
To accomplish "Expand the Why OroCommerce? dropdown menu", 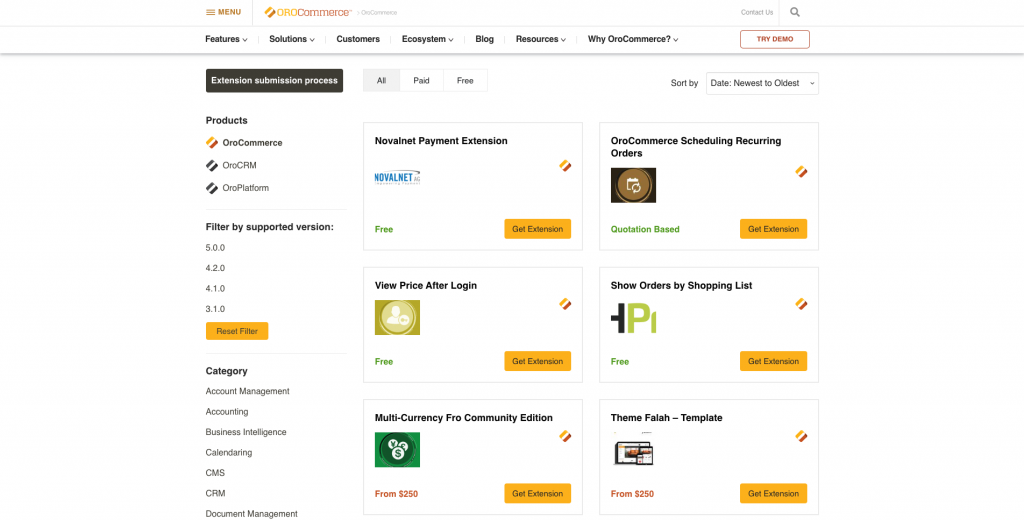I will pos(633,39).
